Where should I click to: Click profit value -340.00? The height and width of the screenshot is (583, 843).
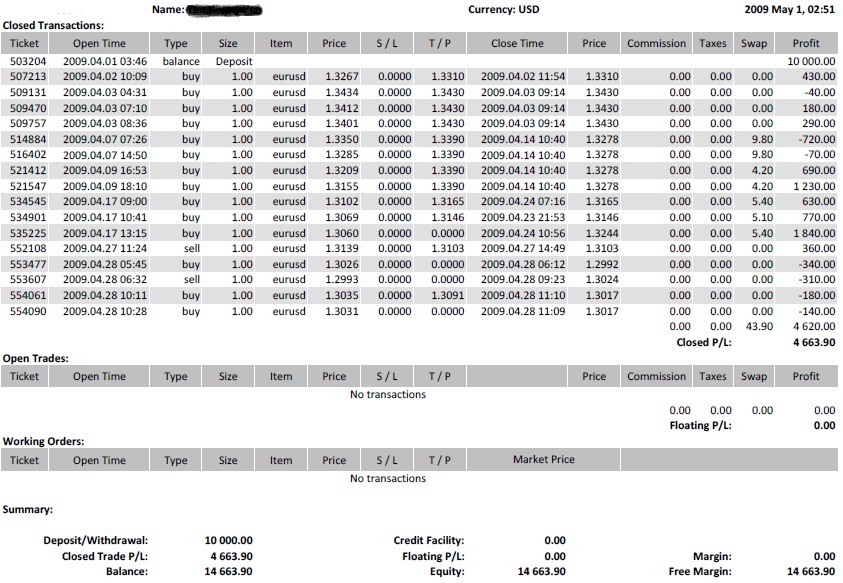[817, 264]
